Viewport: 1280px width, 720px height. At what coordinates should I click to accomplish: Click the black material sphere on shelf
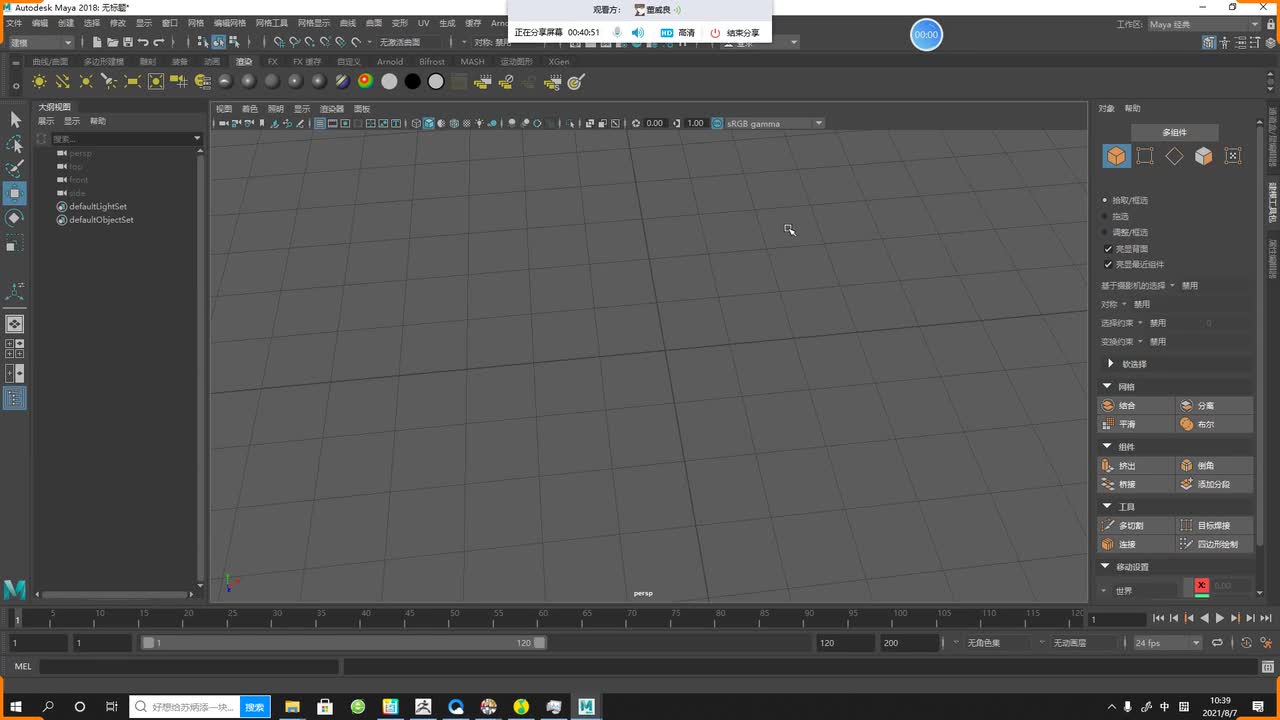coord(412,82)
